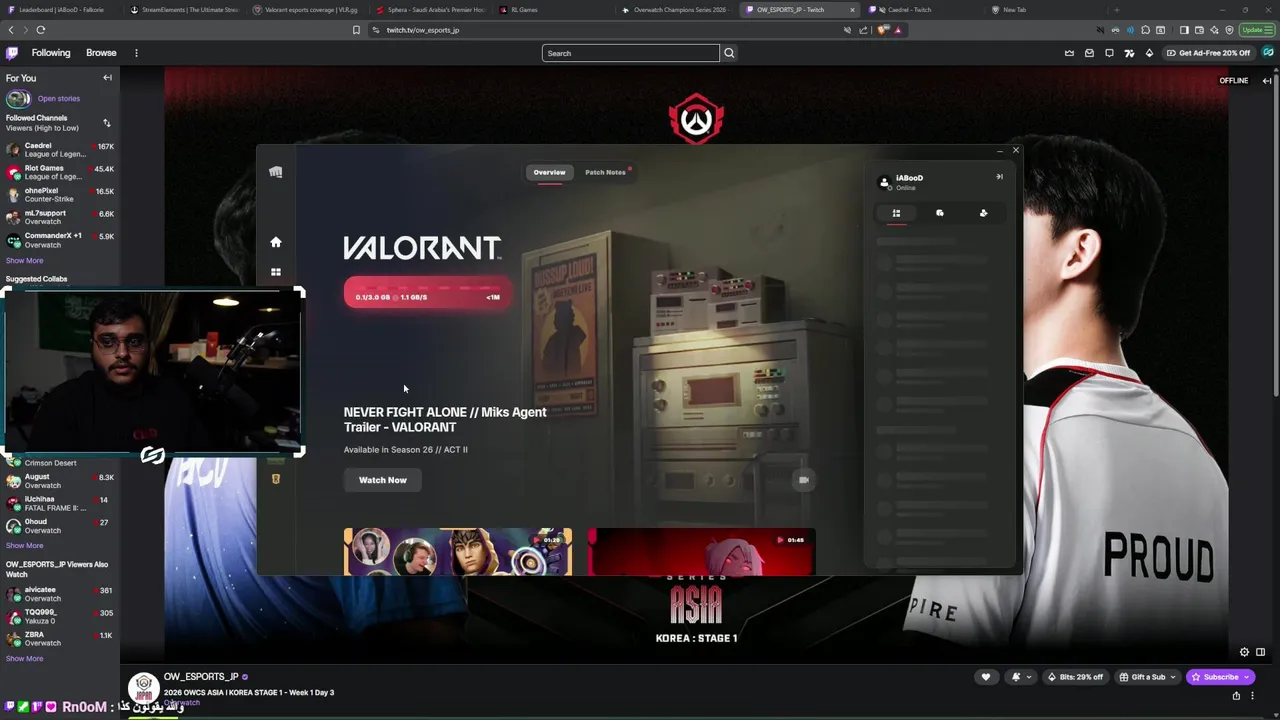
Task: Collapse the Riot client social panel
Action: tap(999, 177)
